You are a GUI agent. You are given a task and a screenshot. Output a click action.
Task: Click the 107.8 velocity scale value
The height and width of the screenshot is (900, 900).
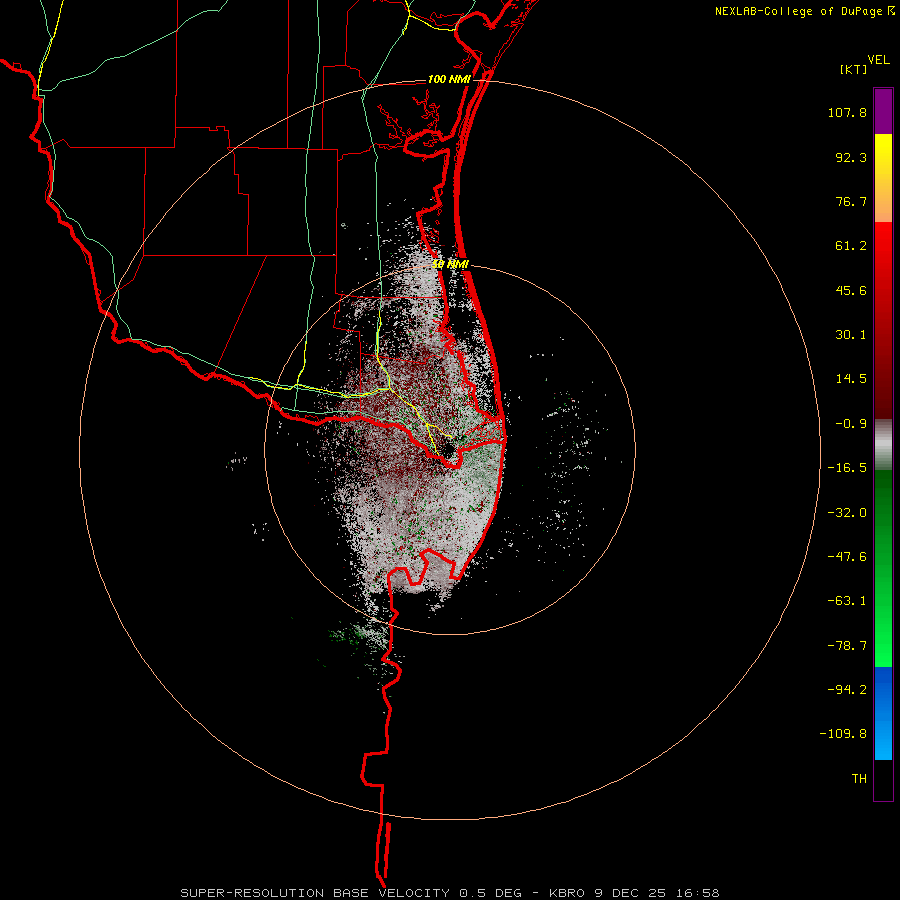click(x=847, y=112)
